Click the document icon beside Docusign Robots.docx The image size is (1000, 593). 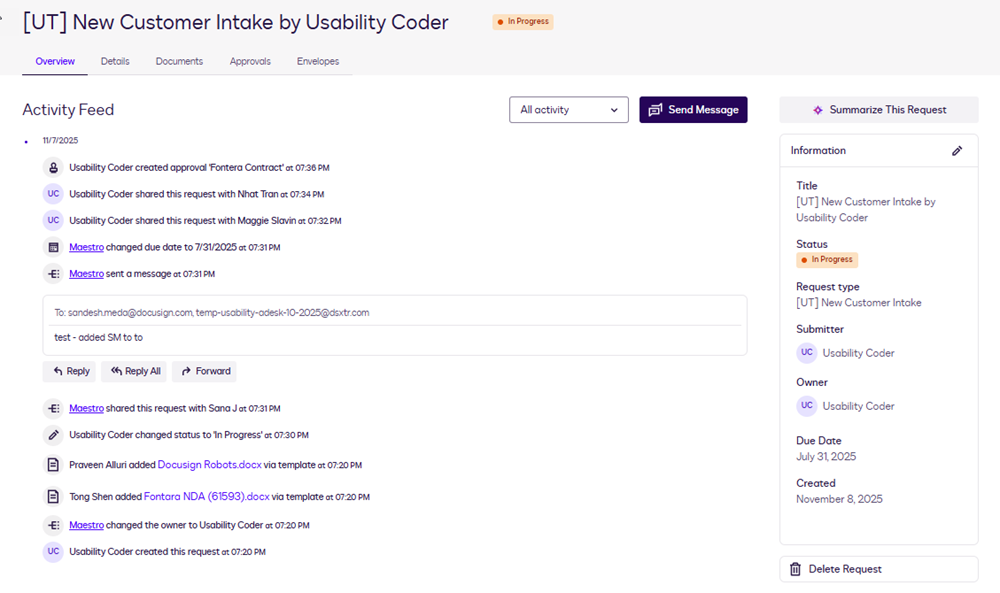(53, 464)
